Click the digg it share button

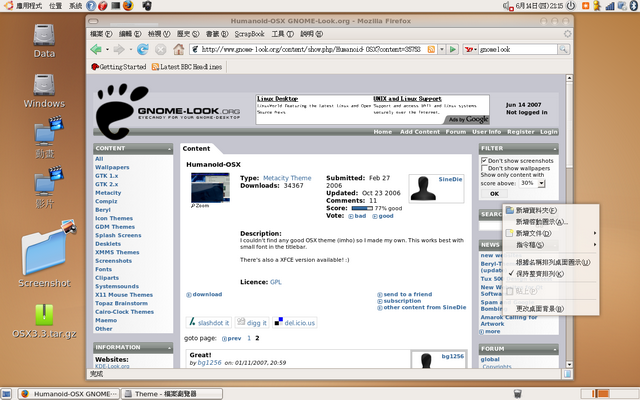click(252, 322)
